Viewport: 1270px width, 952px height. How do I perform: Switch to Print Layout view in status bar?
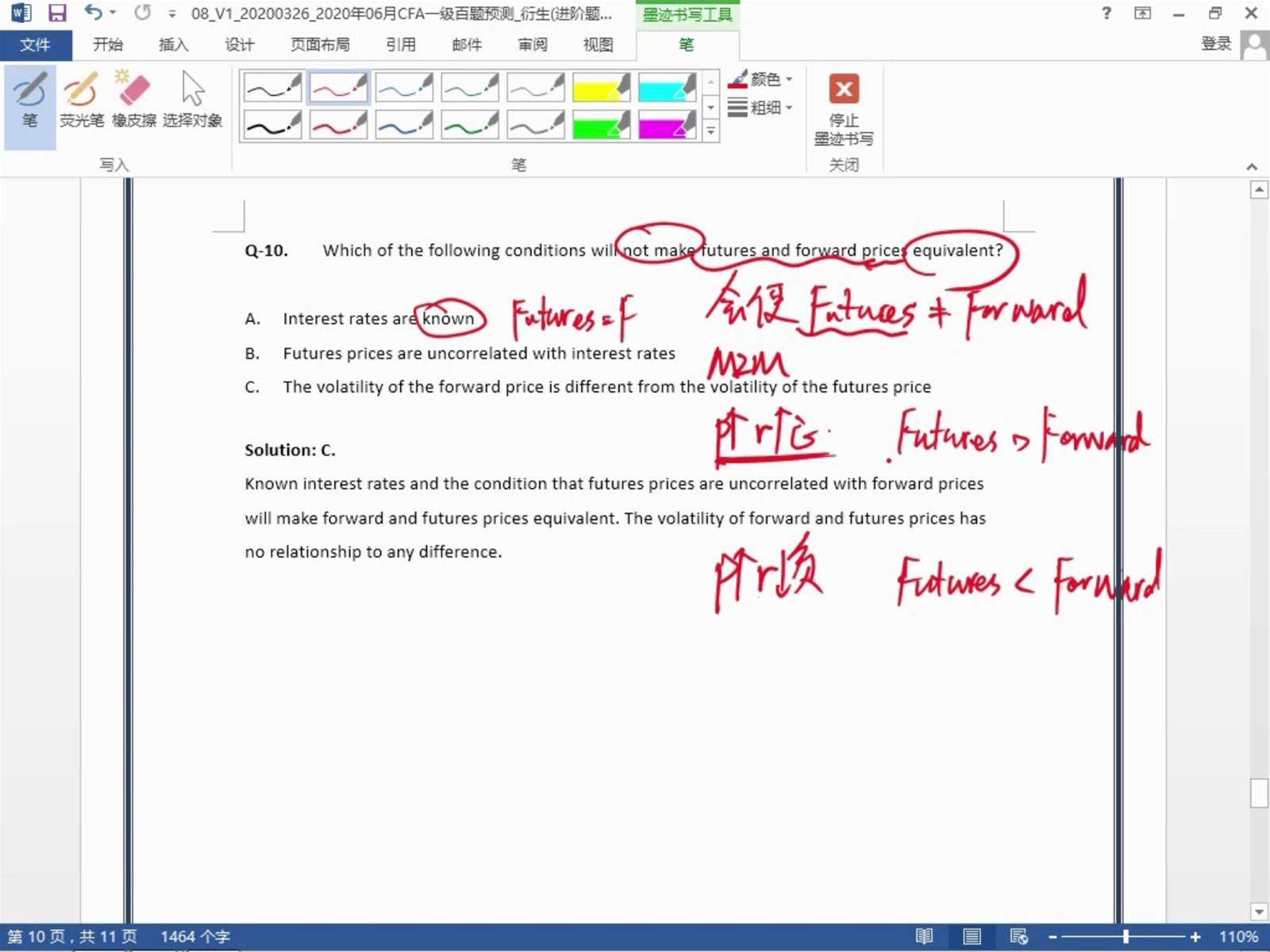(x=972, y=937)
